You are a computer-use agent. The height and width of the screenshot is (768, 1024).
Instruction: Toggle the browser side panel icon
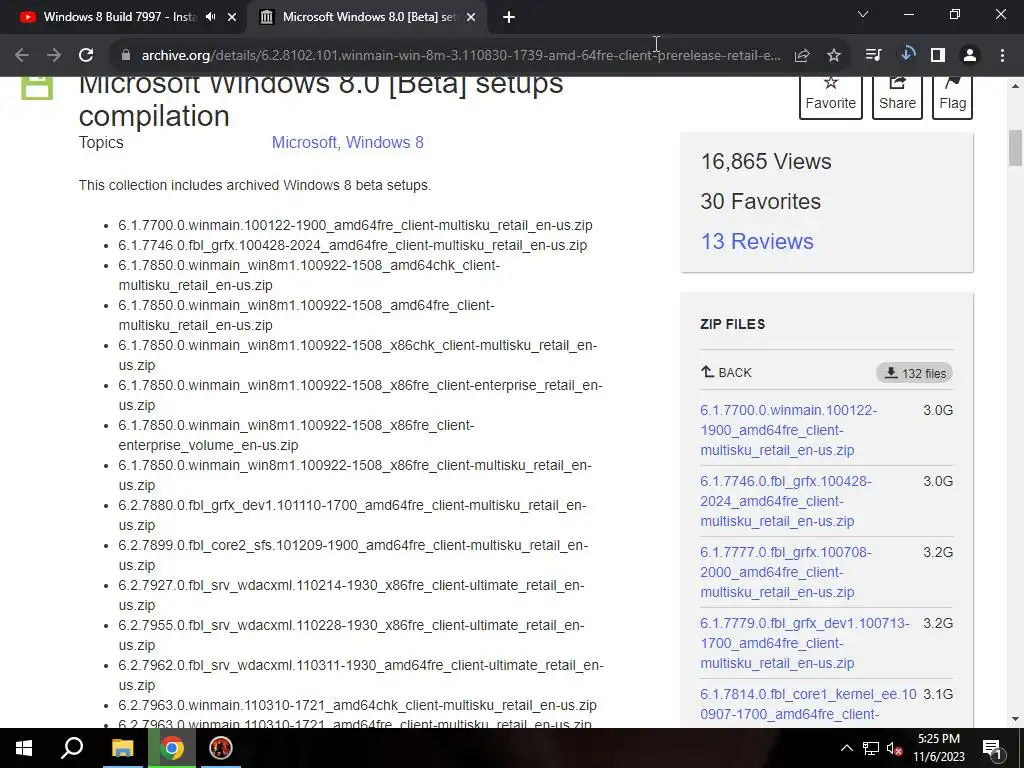pyautogui.click(x=938, y=56)
